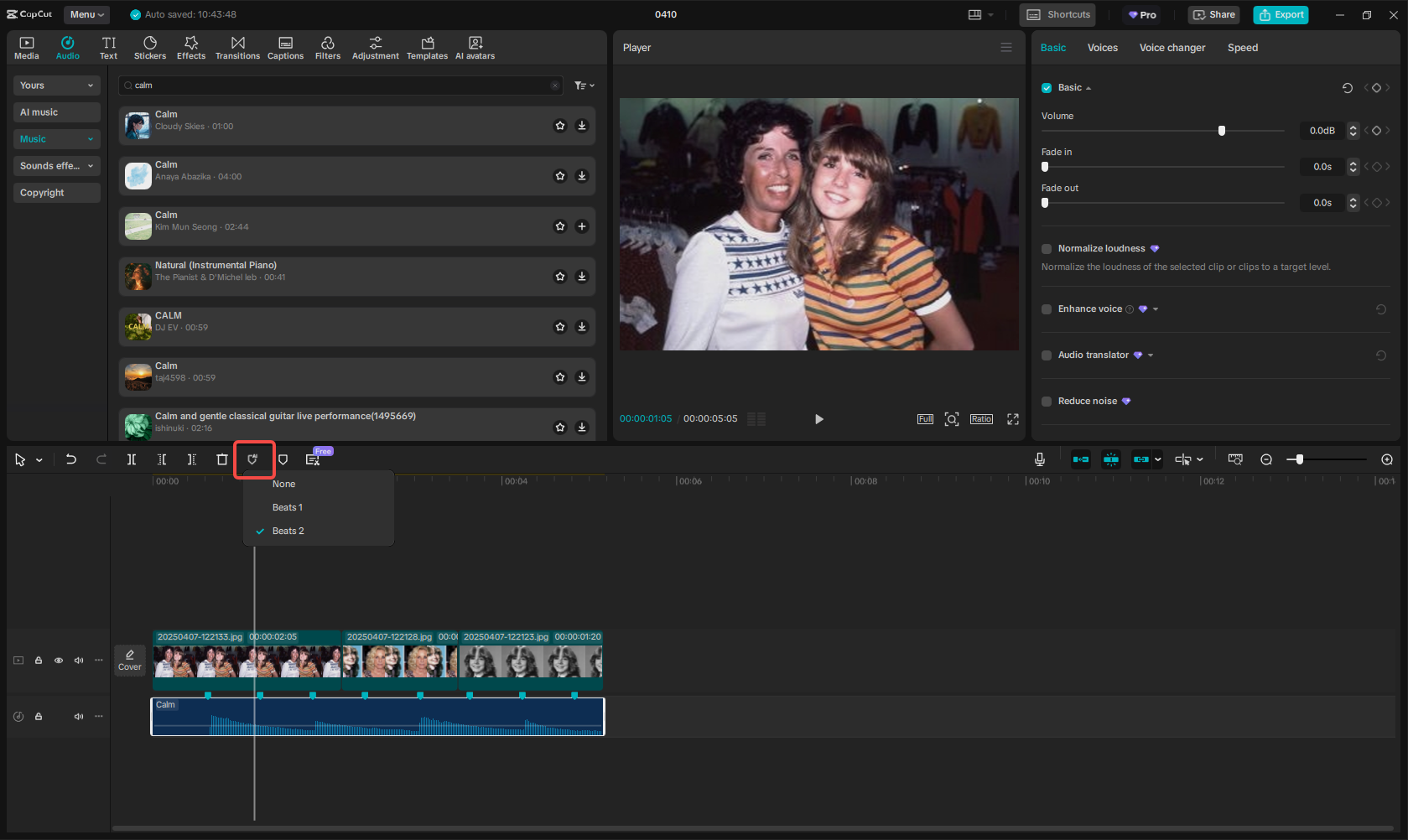Screen dimensions: 1408x840
Task: Click the Export button
Action: point(1281,14)
